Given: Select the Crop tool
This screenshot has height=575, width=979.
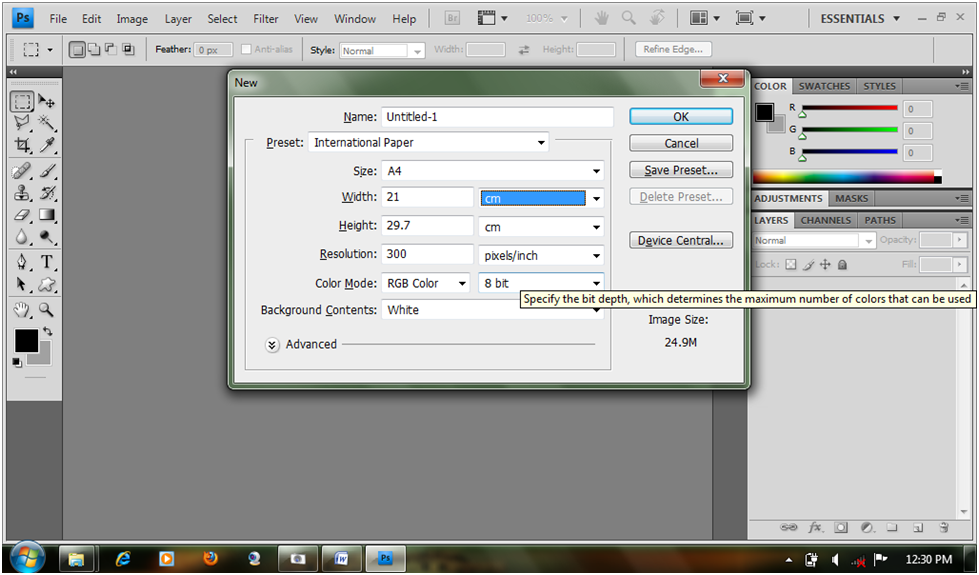Looking at the screenshot, I should tap(22, 145).
